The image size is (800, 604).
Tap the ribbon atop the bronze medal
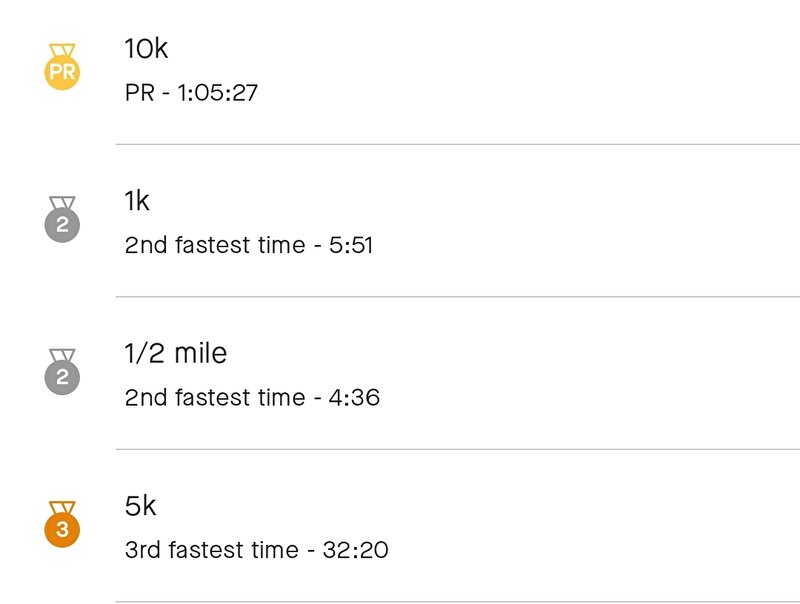tap(62, 507)
